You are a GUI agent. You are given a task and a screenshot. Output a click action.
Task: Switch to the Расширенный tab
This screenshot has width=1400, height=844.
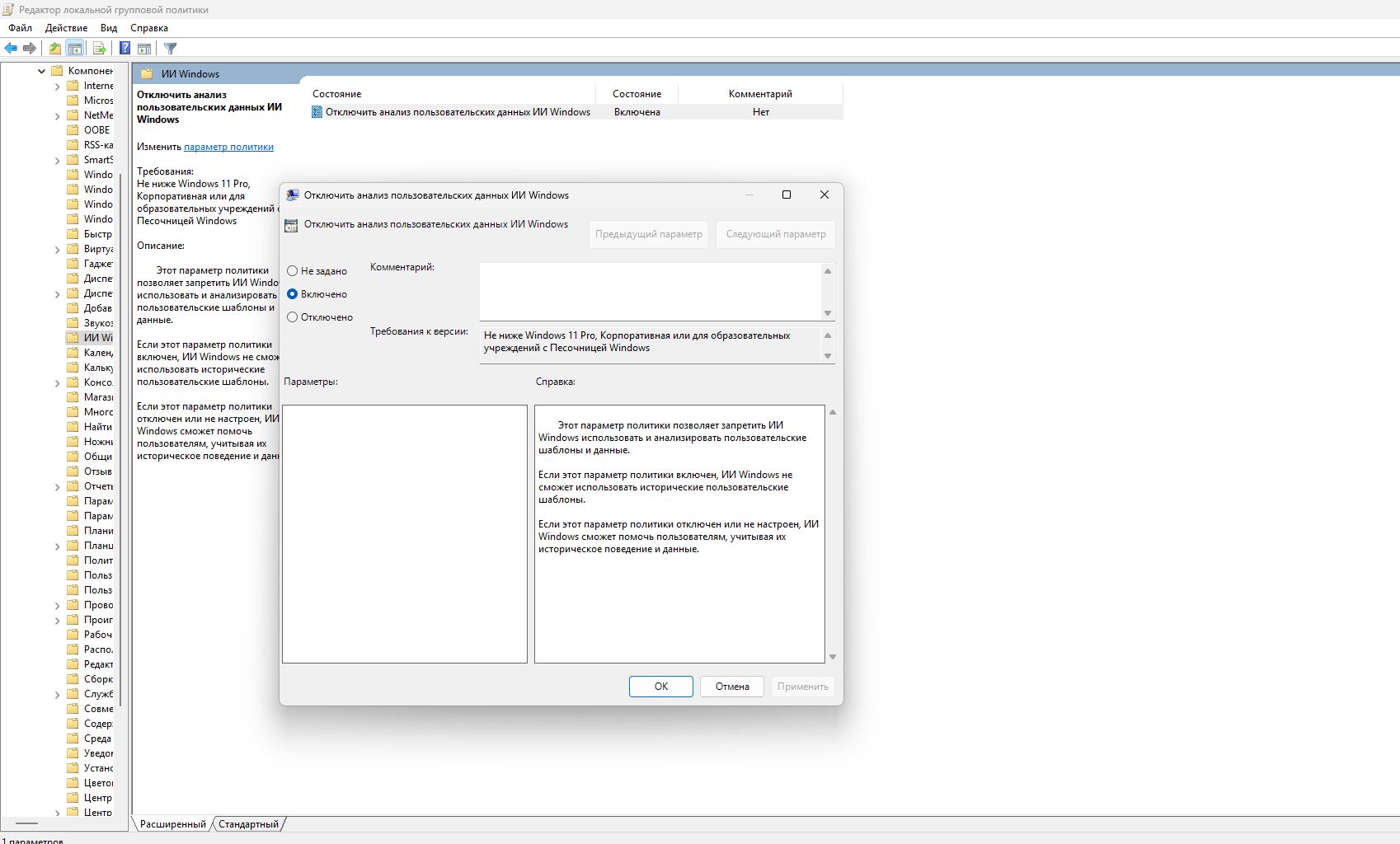pyautogui.click(x=173, y=824)
